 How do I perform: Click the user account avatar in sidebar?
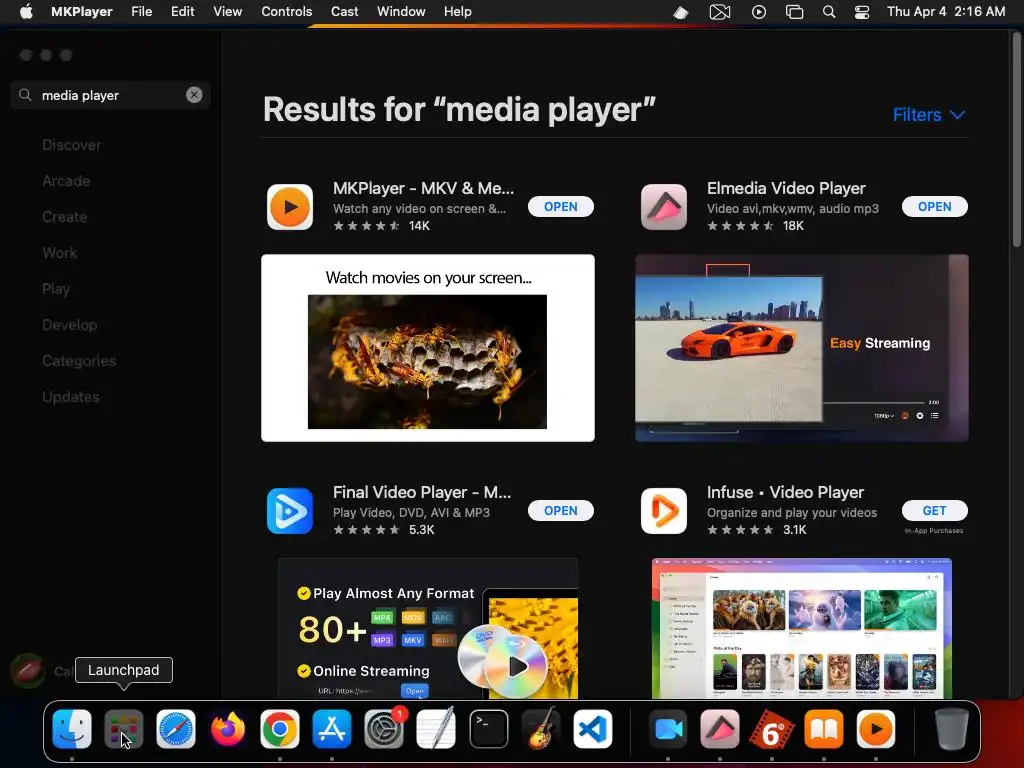click(x=27, y=671)
